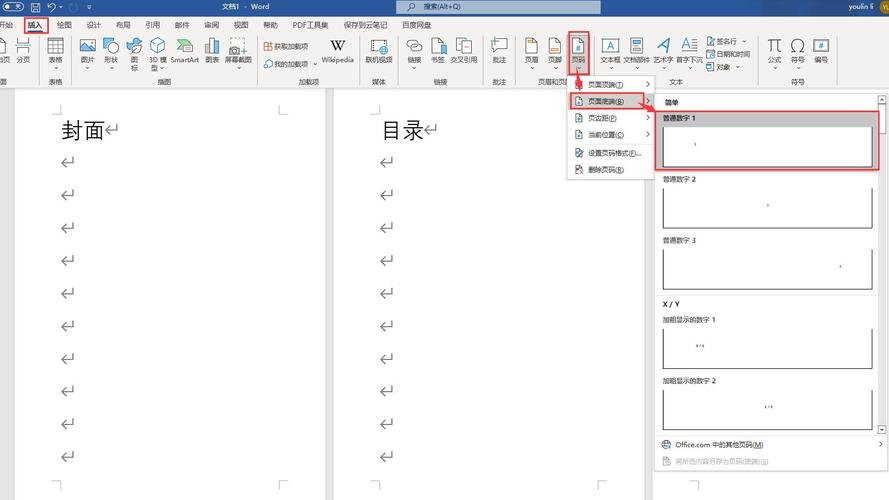
Task: Switch to the 审阅 tab
Action: (x=211, y=25)
